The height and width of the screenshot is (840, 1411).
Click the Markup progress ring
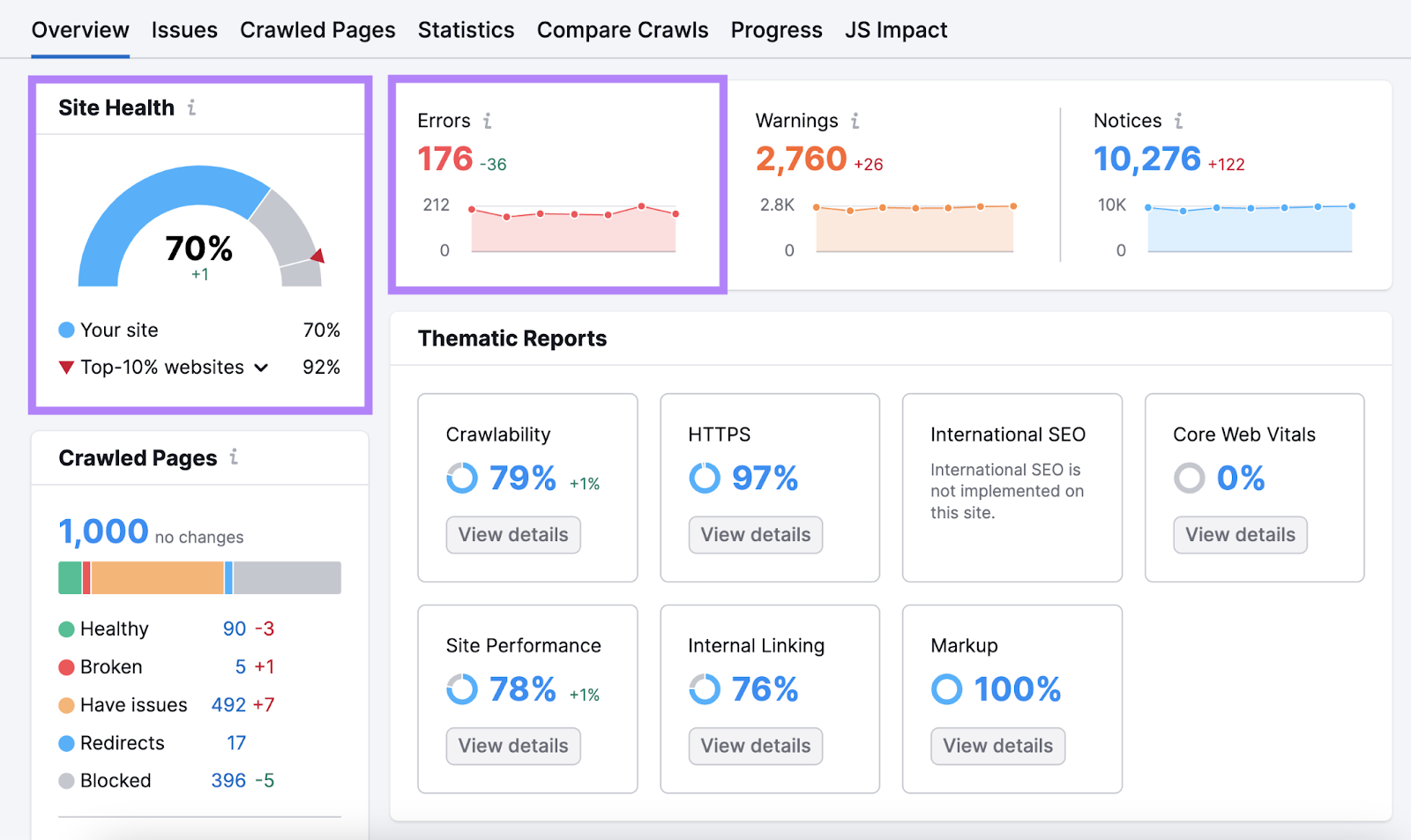coord(946,688)
